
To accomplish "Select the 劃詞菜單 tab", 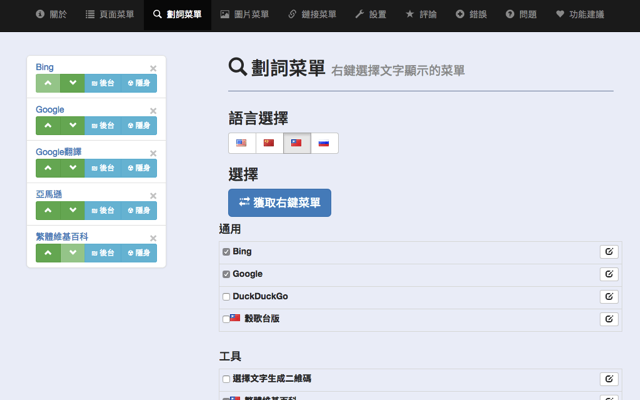I will 178,14.
